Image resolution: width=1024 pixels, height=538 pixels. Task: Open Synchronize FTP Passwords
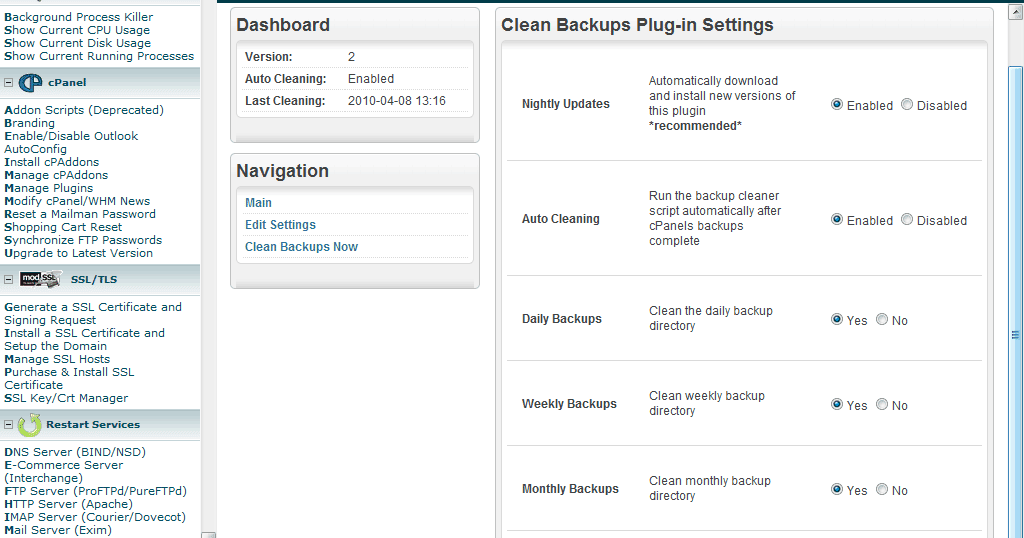coord(83,241)
